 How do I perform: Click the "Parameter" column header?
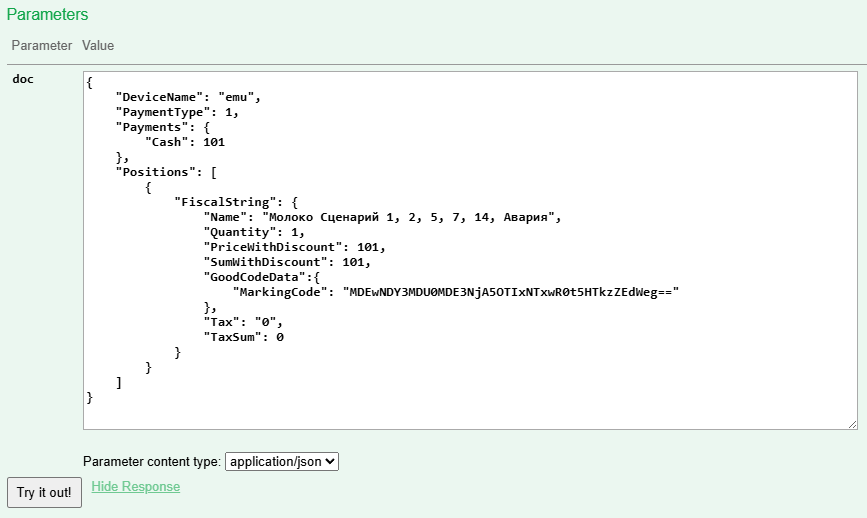pos(42,45)
